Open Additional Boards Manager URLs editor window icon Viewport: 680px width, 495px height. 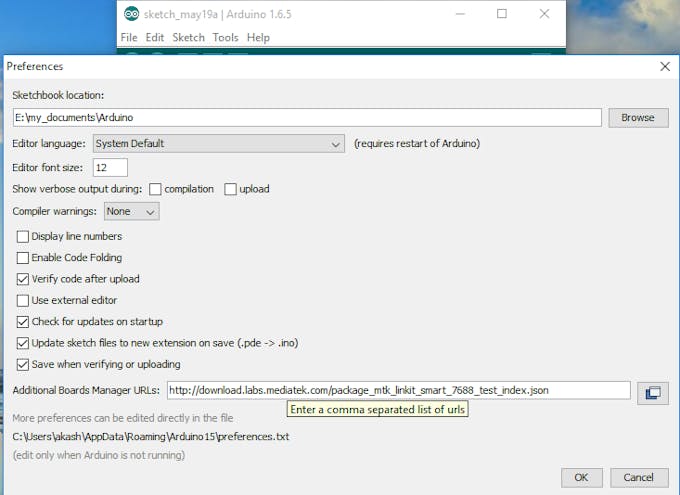point(653,393)
